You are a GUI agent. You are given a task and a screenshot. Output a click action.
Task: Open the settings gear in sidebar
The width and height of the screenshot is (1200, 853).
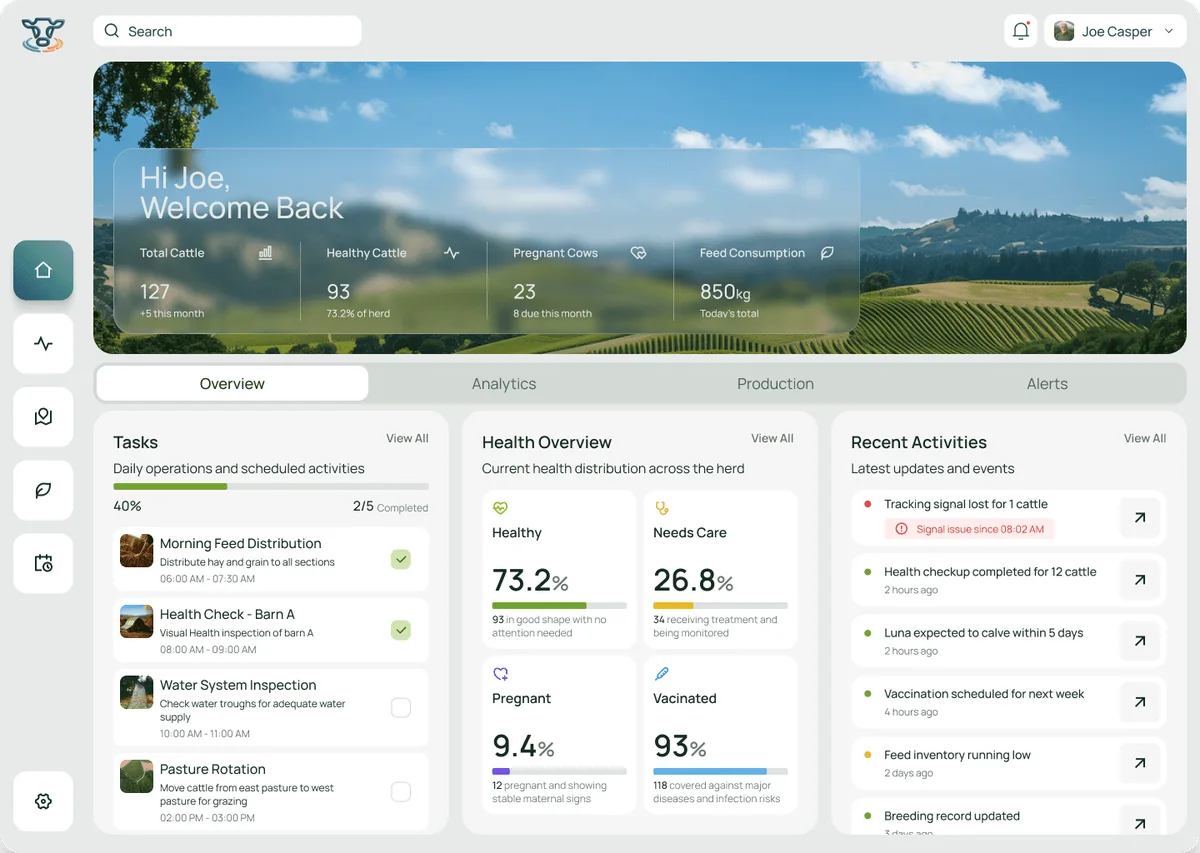[x=43, y=801]
